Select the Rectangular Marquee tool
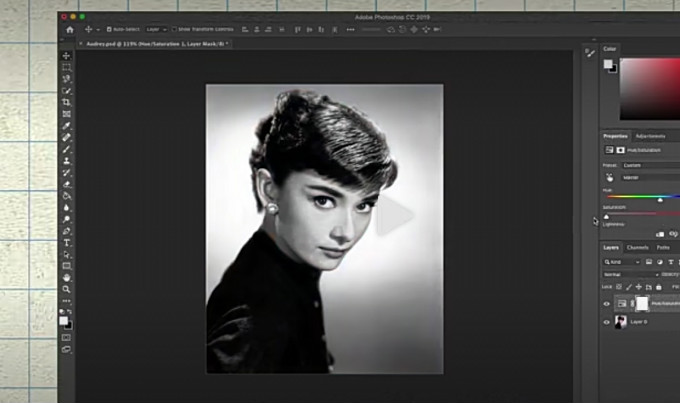 tap(67, 67)
